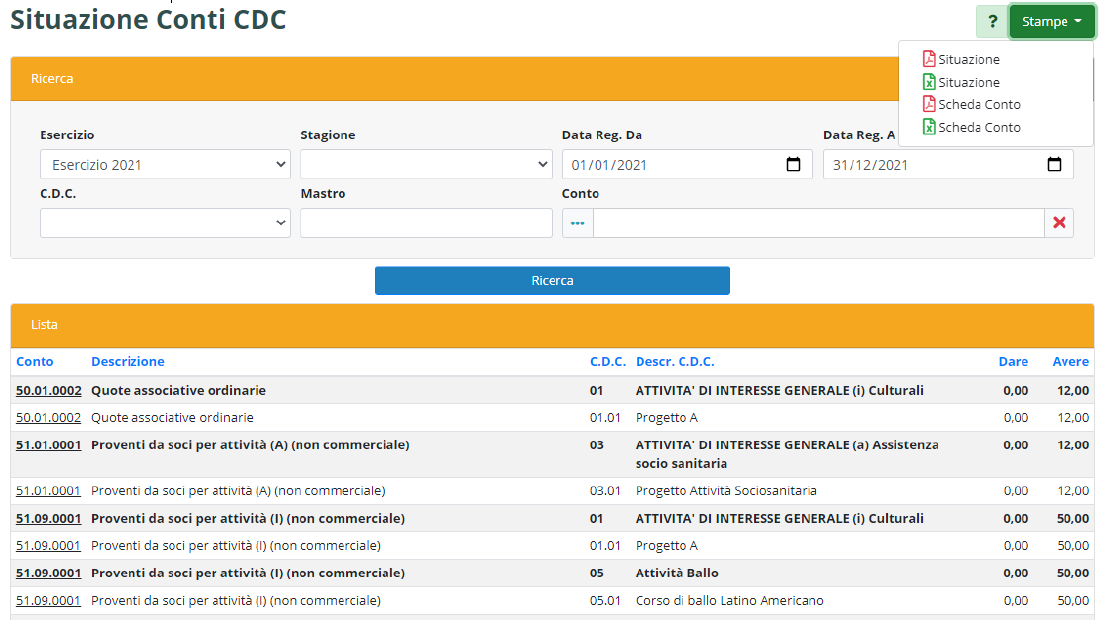Sort list by Dare column header
This screenshot has width=1112, height=637.
coord(1013,361)
